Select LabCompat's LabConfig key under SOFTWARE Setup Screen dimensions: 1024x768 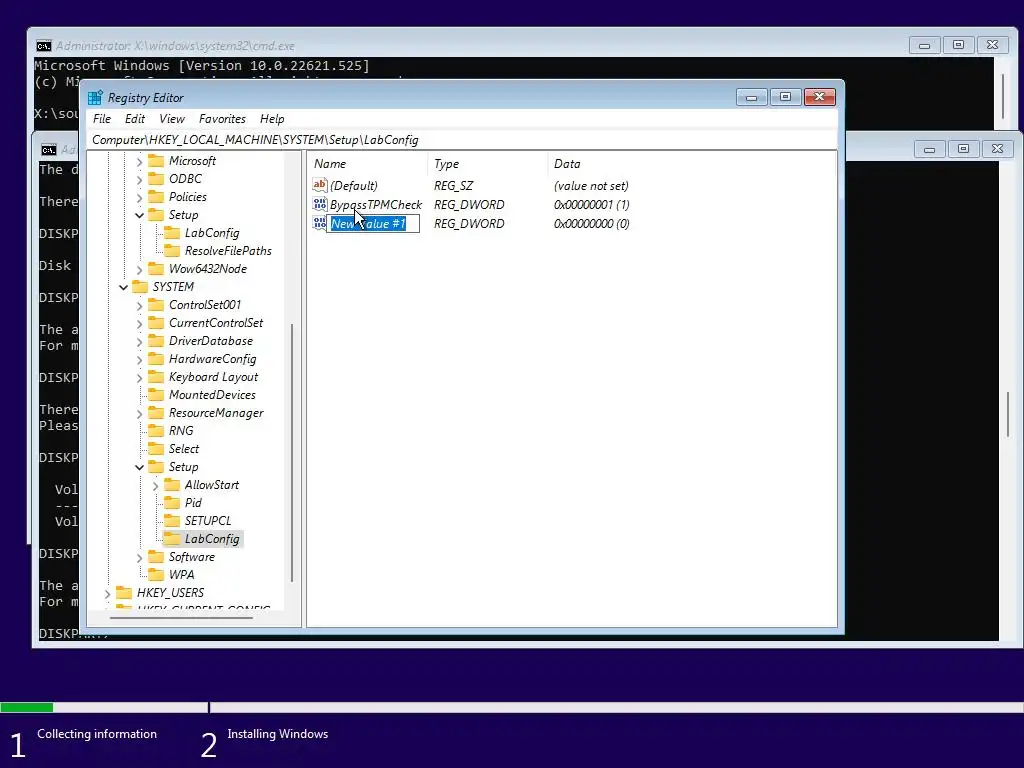[x=212, y=233]
